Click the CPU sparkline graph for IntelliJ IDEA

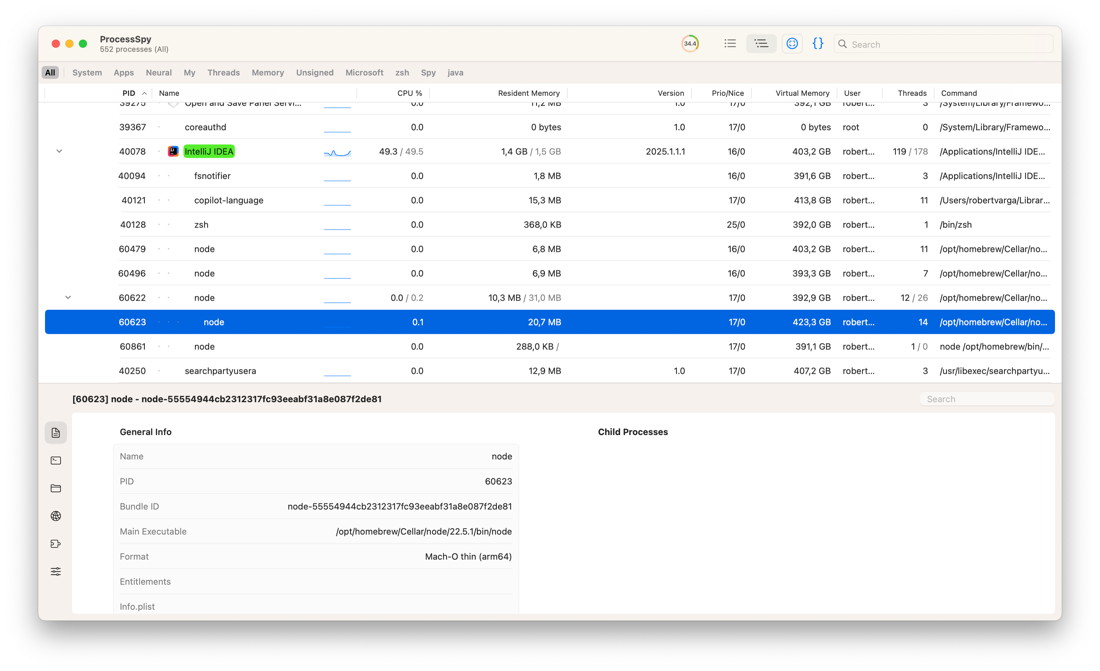tap(337, 152)
